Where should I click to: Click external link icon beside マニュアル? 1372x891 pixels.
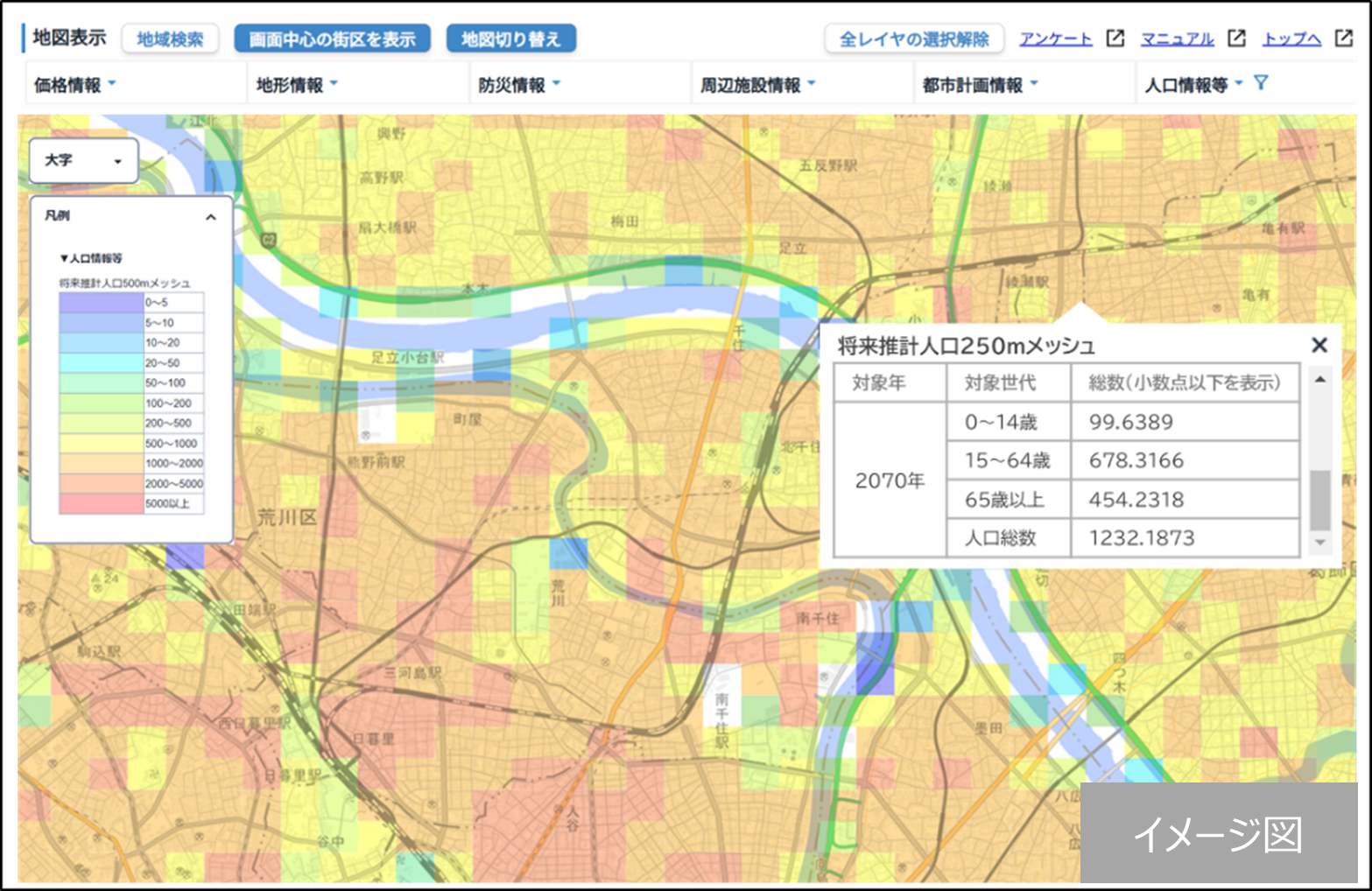pos(1236,39)
